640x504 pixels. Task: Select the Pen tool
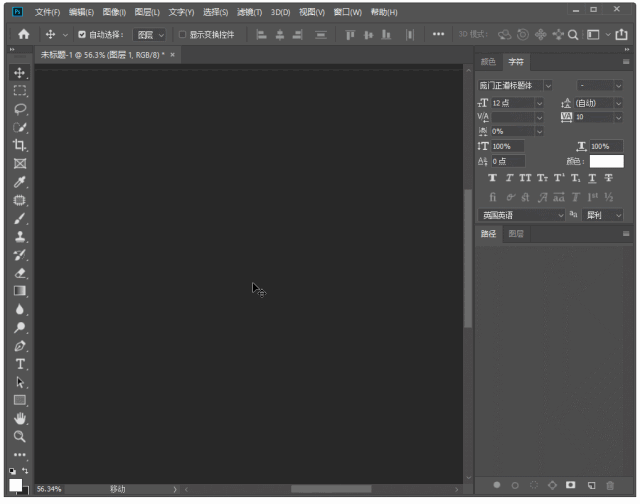coord(19,346)
